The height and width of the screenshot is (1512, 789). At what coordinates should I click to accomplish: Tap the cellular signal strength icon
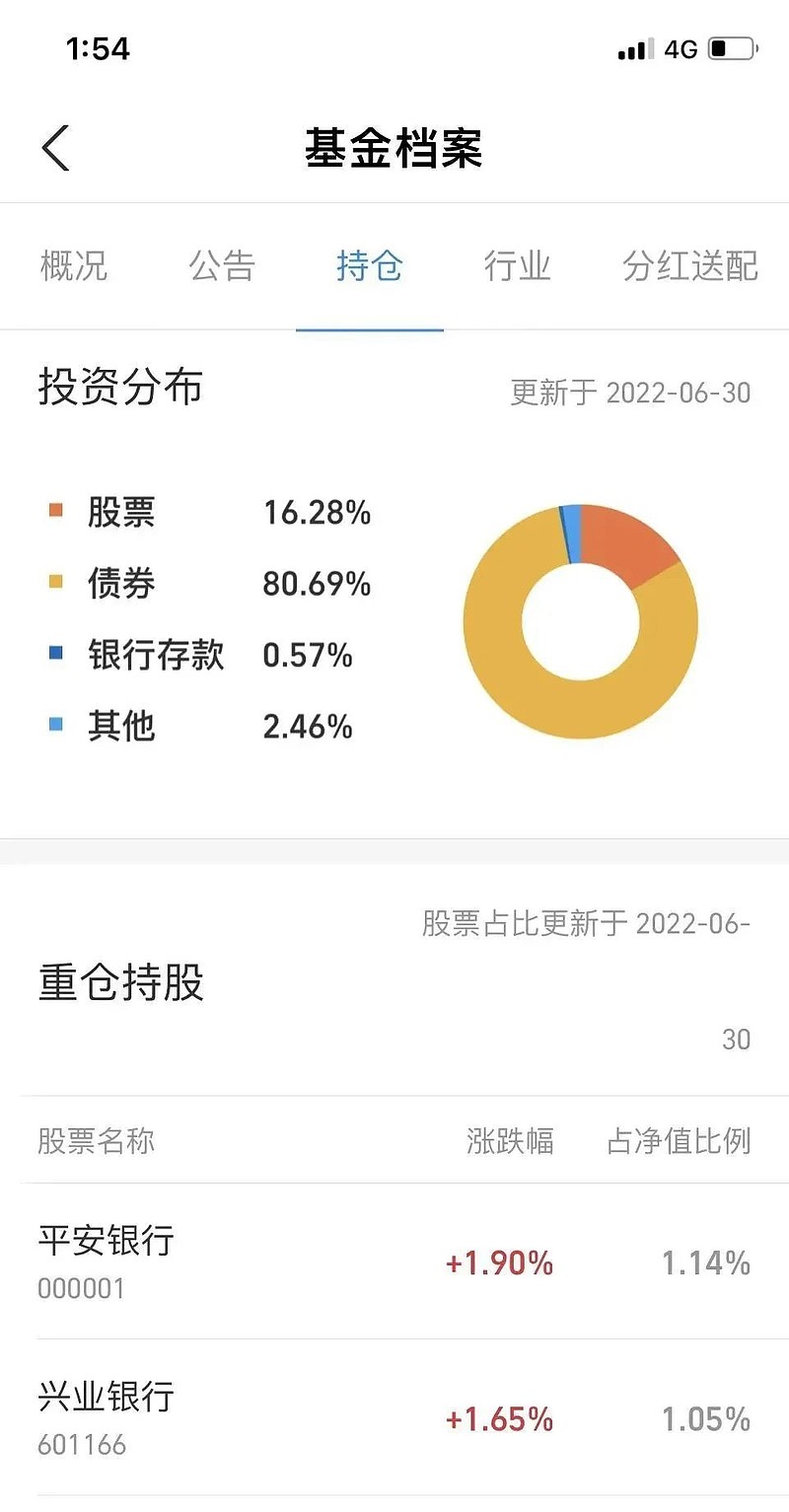[x=635, y=49]
